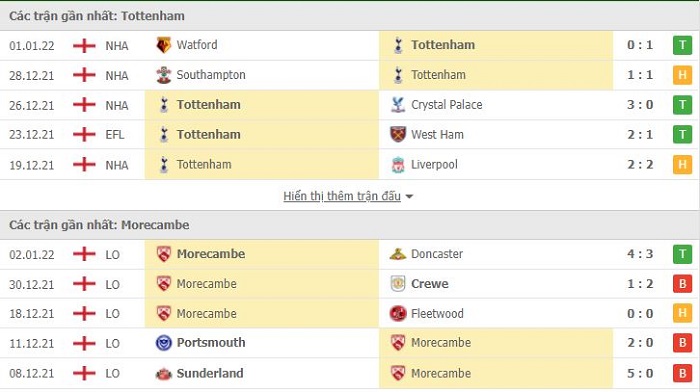Click the Crewe crest icon
Image resolution: width=700 pixels, height=392 pixels.
click(398, 284)
